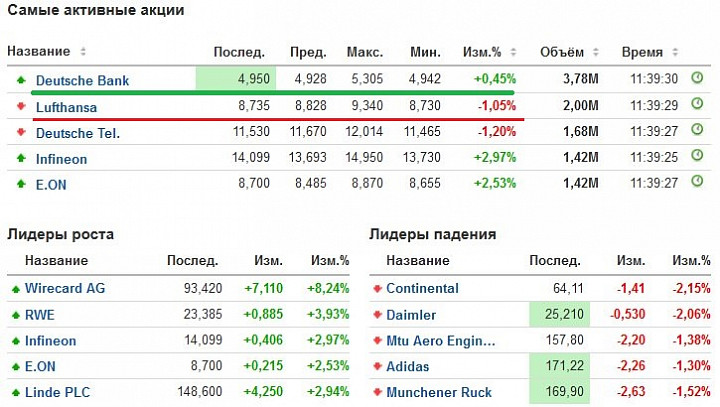Screen dimensions: 720x407
Task: Click the highlighted 4,950 last price cell
Action: [236, 79]
